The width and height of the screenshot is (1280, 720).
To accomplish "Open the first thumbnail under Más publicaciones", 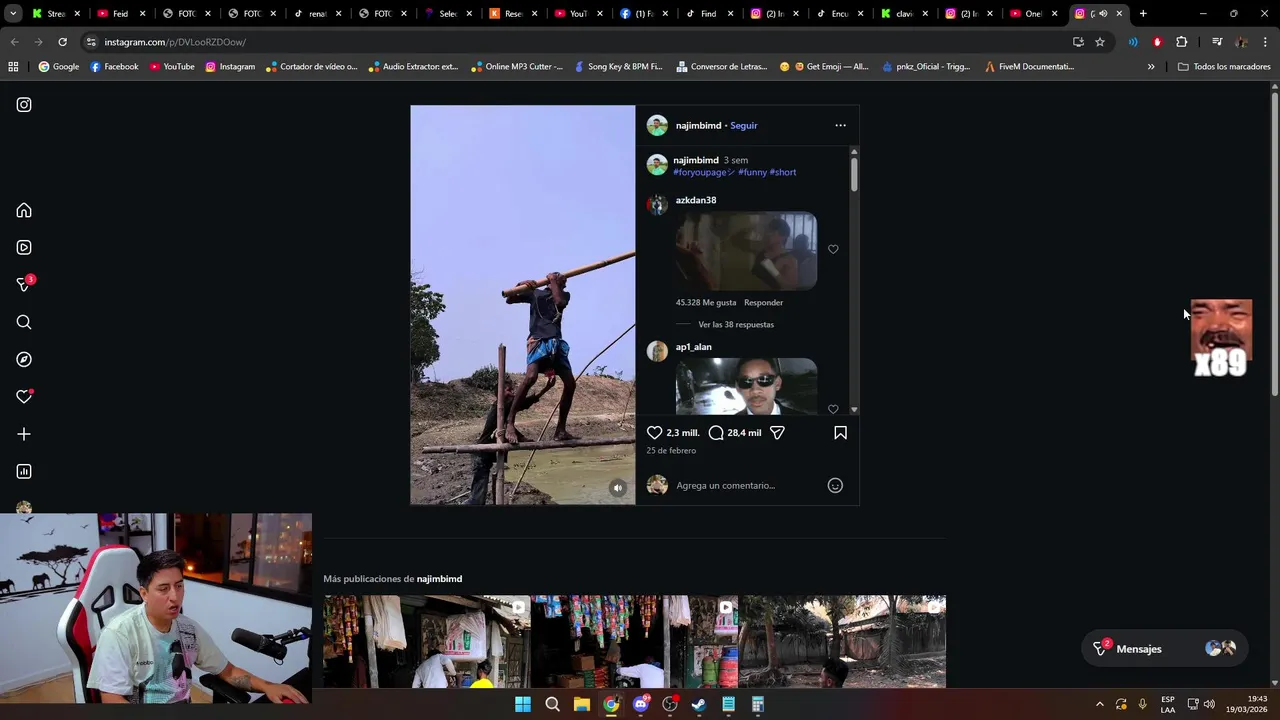I will tap(426, 641).
